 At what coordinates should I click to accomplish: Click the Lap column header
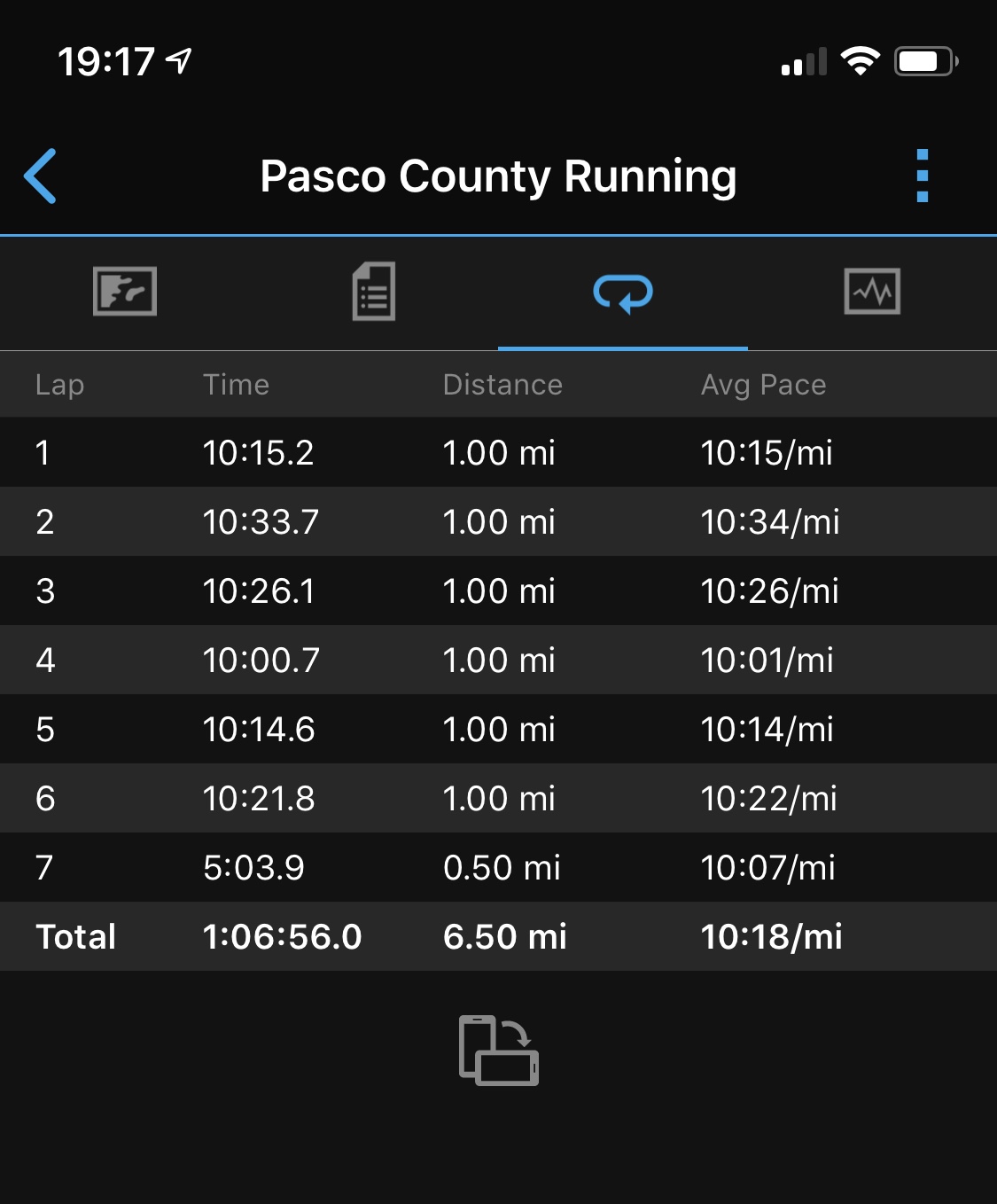click(x=59, y=385)
